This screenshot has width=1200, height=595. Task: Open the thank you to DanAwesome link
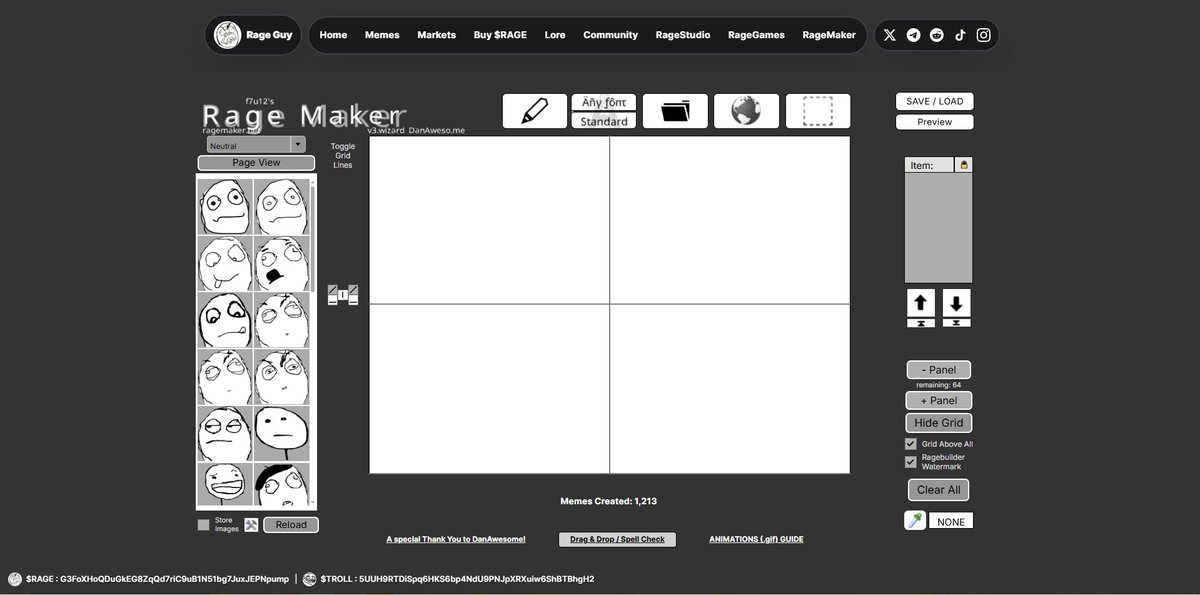tap(456, 539)
